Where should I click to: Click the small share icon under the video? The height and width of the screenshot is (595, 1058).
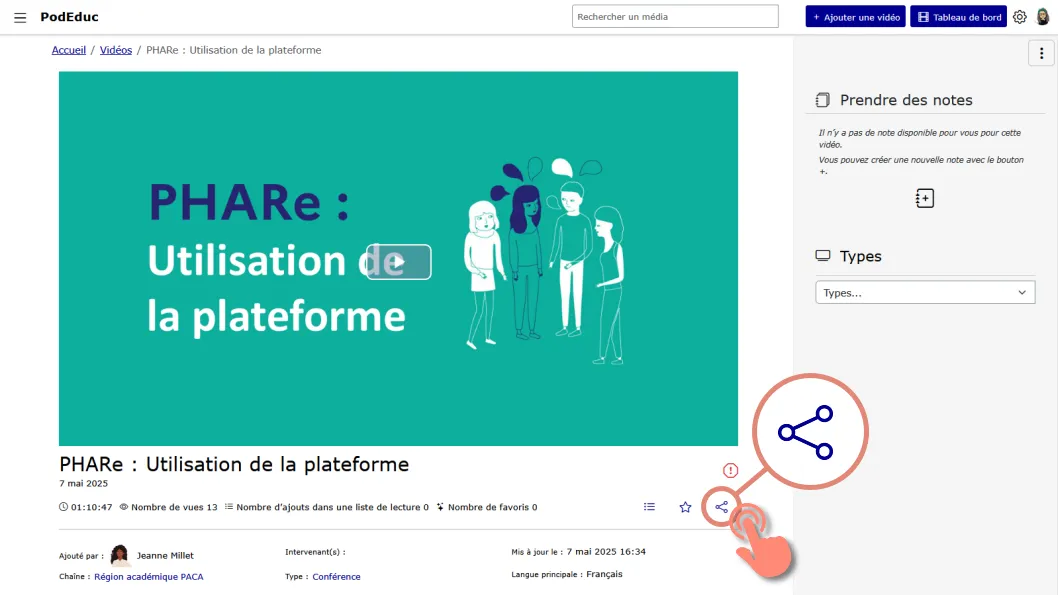(721, 507)
